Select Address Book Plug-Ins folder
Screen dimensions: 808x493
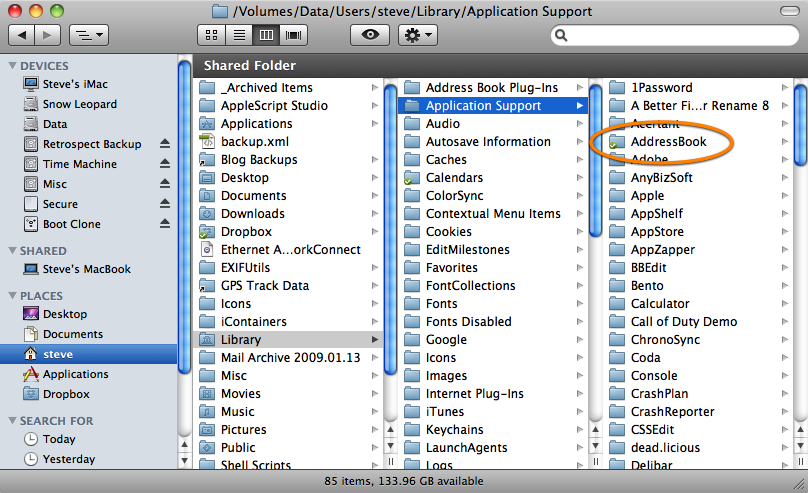pyautogui.click(x=493, y=88)
